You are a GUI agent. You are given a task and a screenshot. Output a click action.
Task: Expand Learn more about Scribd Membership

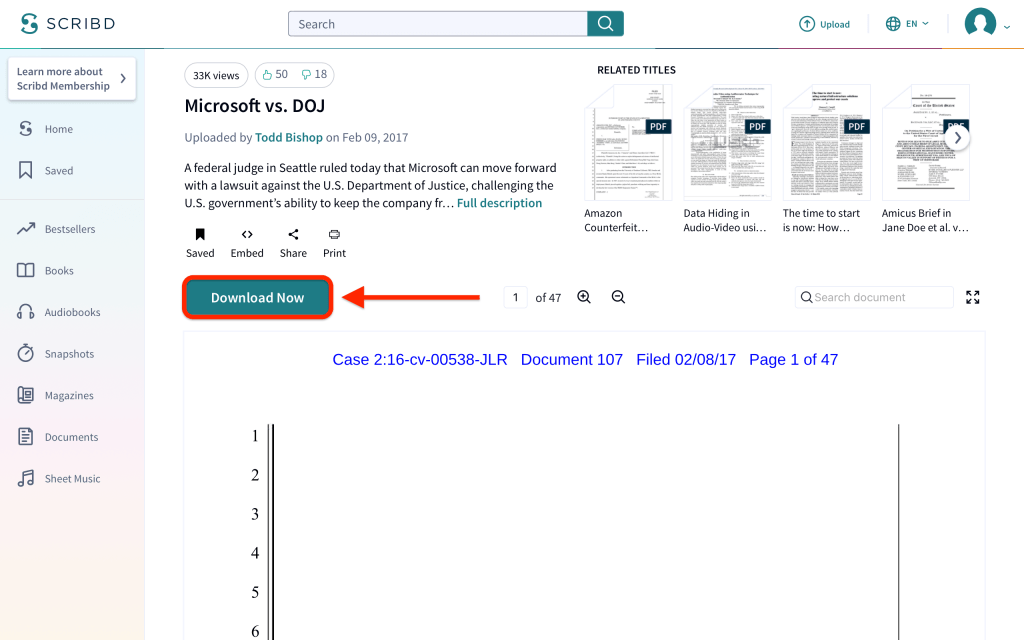click(71, 79)
